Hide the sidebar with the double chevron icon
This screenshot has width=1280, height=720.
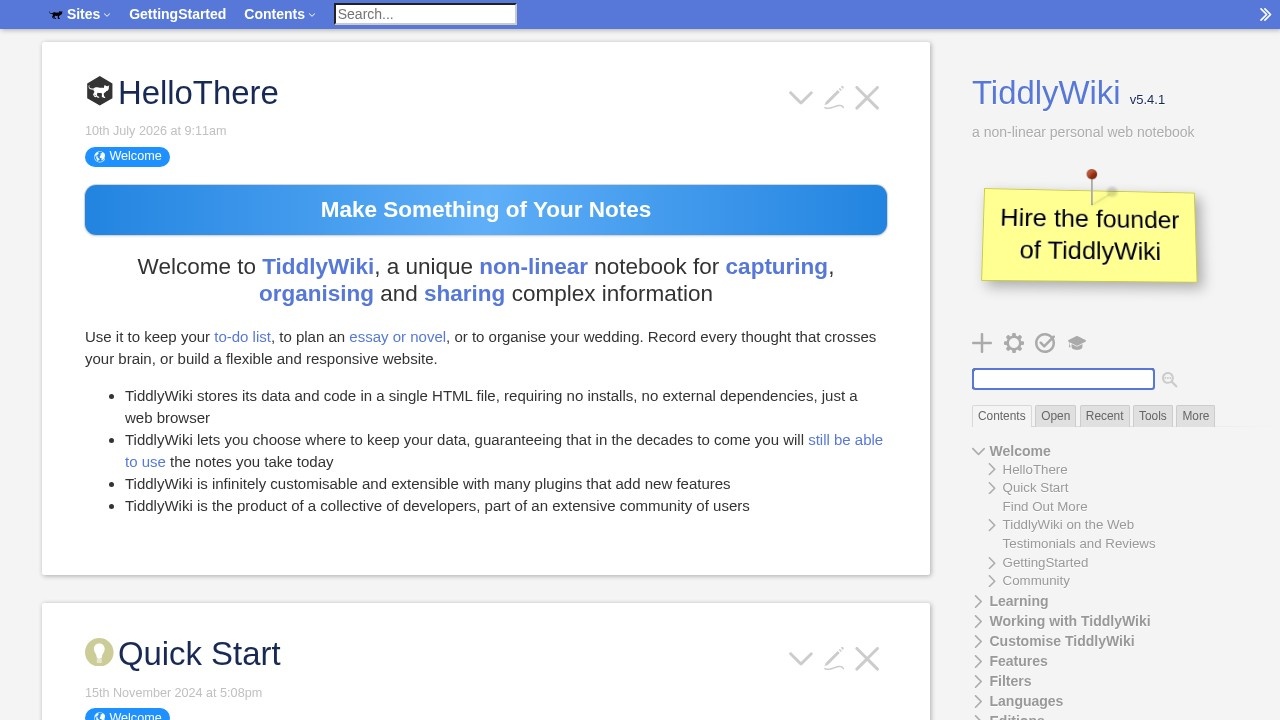[1265, 15]
